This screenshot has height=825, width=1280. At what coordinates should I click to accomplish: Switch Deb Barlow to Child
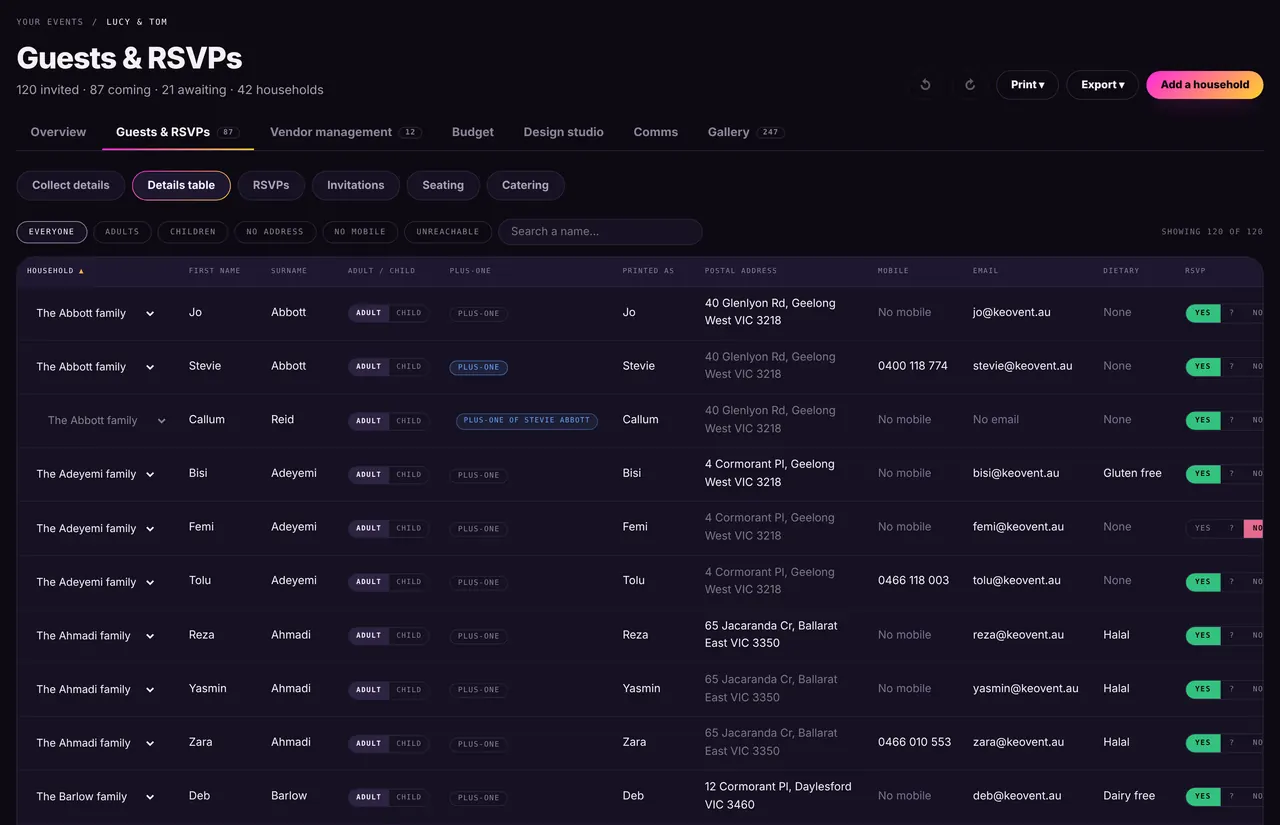click(409, 797)
